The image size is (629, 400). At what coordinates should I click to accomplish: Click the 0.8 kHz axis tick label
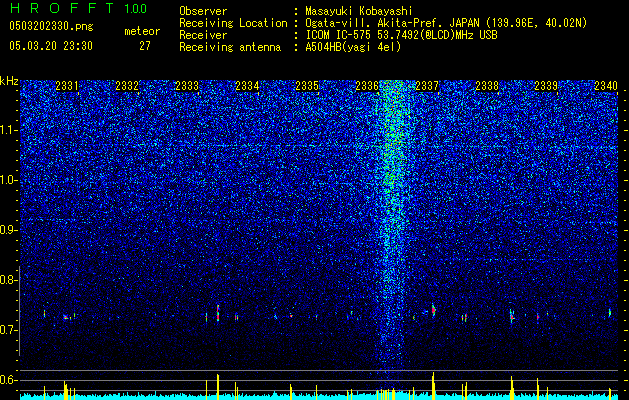(8, 280)
